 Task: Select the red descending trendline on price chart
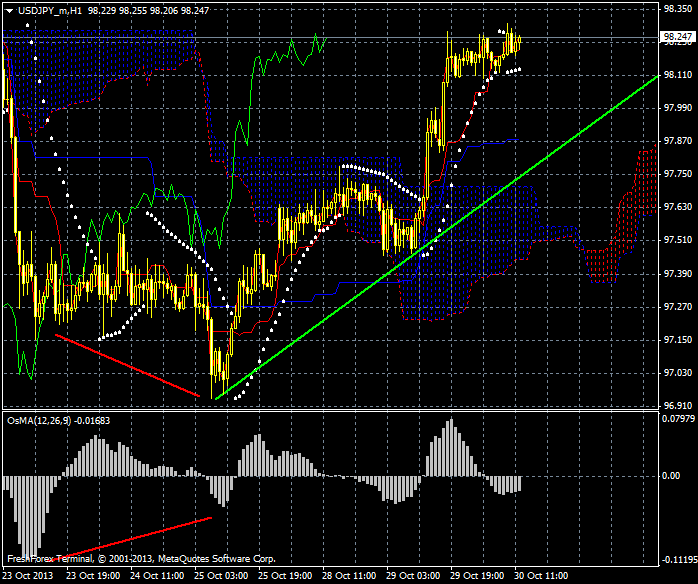click(126, 364)
